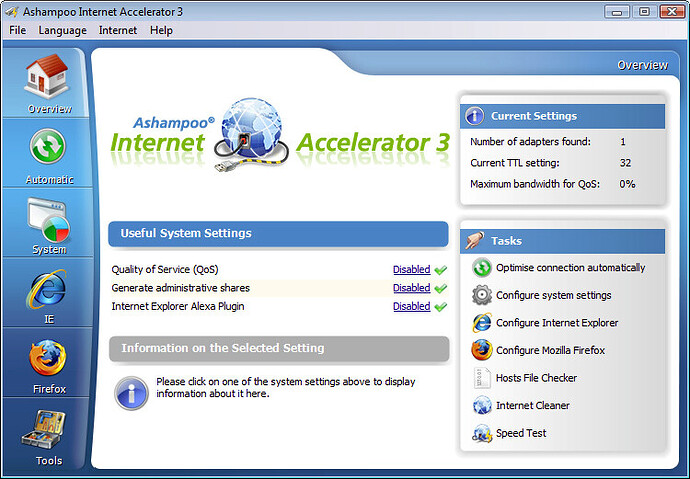
Task: Click Optimise connection automatically task
Action: click(x=570, y=268)
